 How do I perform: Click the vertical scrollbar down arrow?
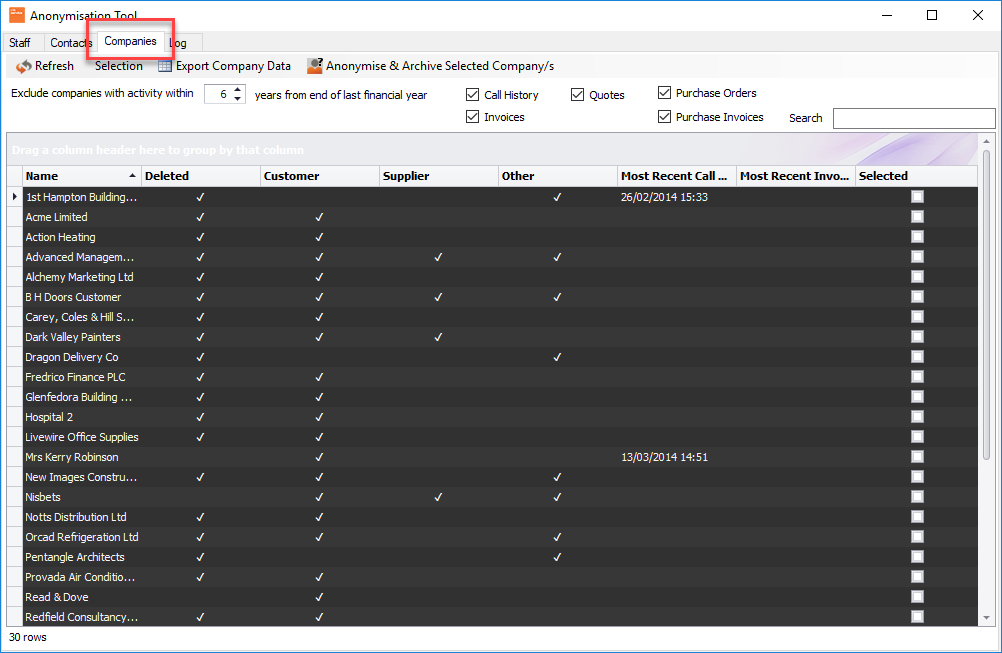click(987, 618)
